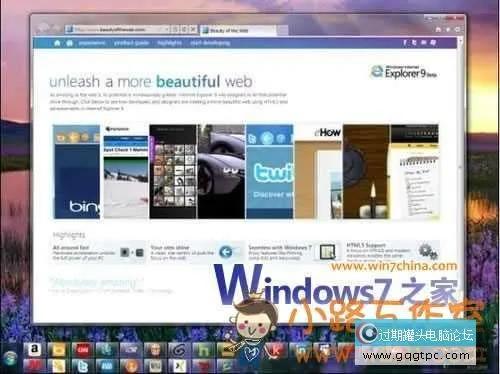Select the Beauty of the Web tab
Image resolution: width=500 pixels, height=374 pixels.
pos(238,30)
